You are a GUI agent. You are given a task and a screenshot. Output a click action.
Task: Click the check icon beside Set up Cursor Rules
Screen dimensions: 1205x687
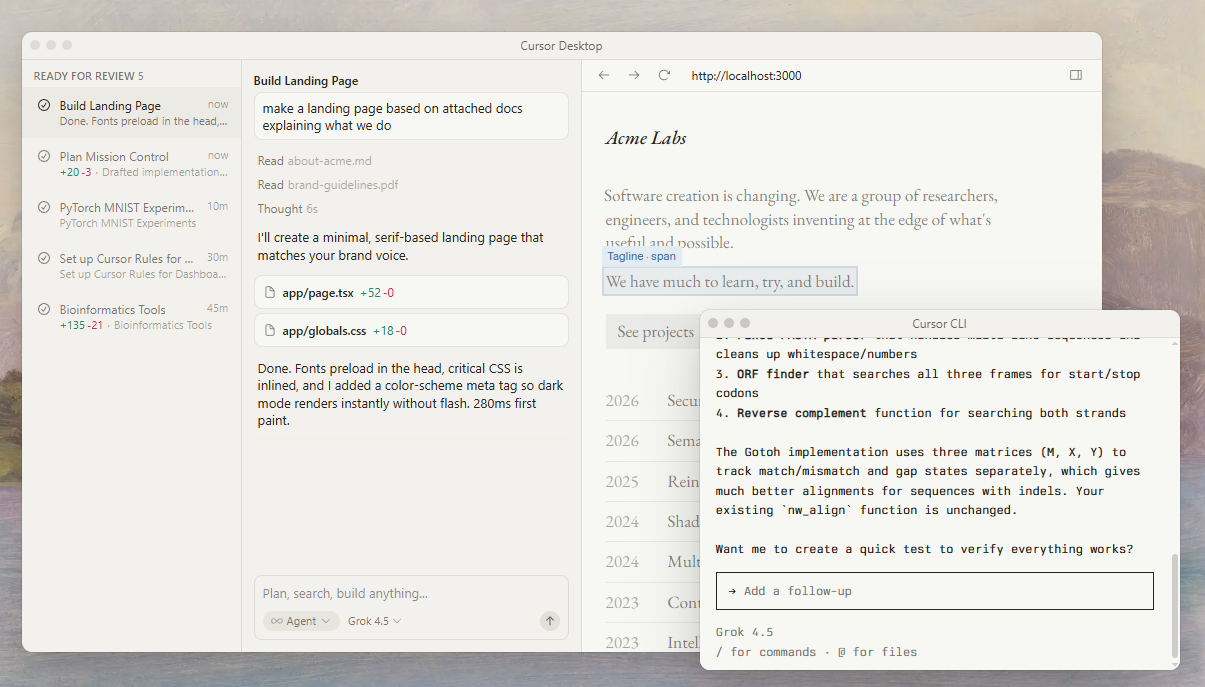44,259
